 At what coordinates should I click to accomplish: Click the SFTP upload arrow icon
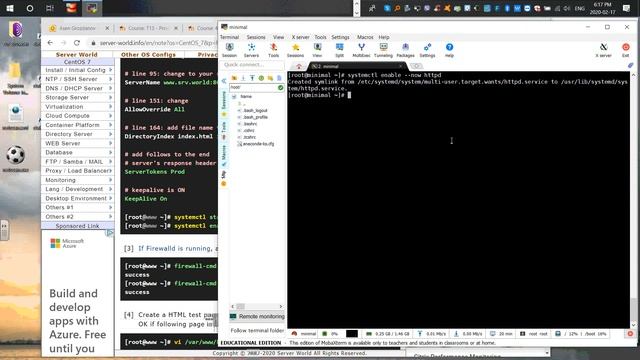(252, 78)
